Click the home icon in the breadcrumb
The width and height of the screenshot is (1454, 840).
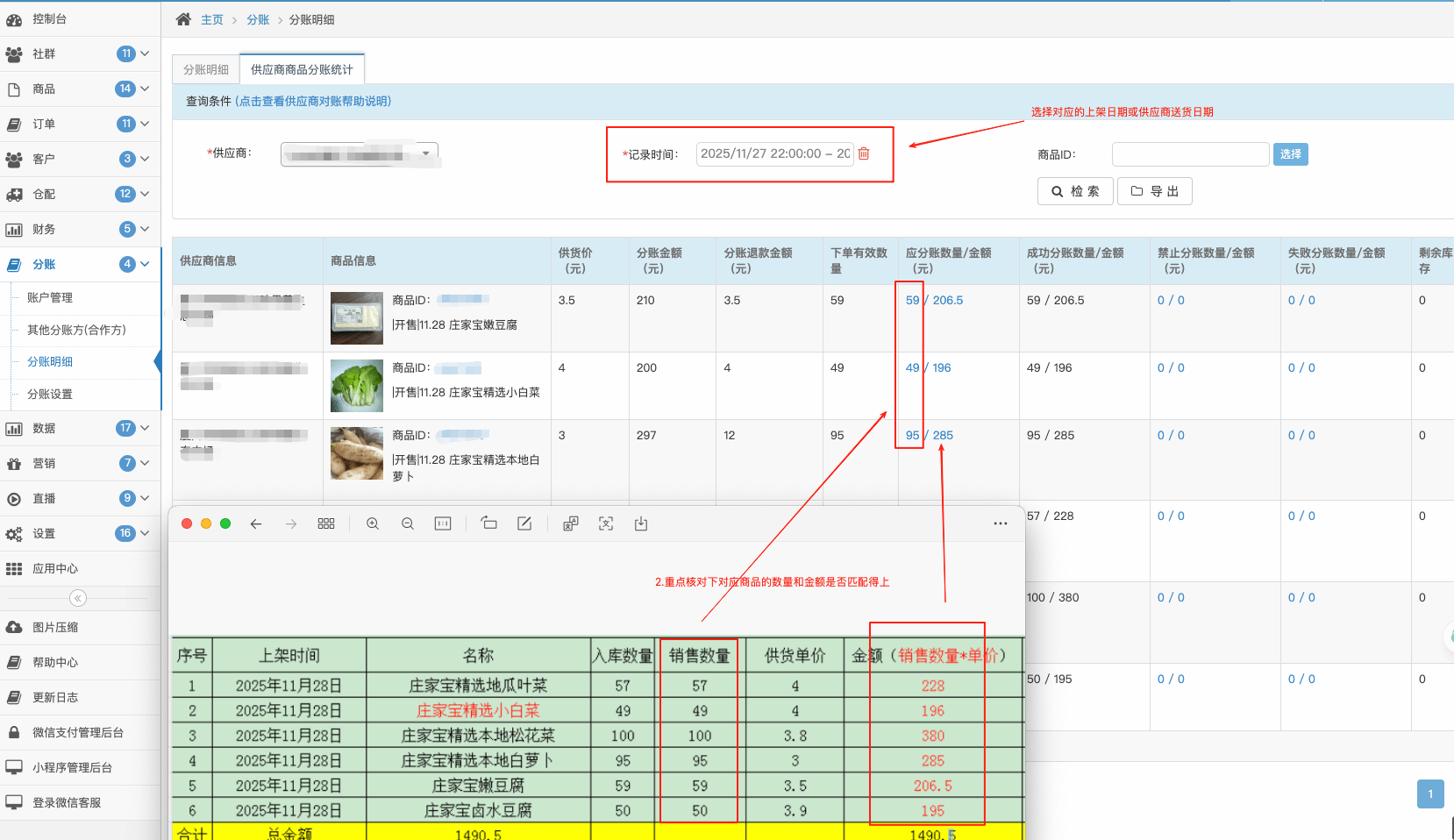(x=182, y=18)
